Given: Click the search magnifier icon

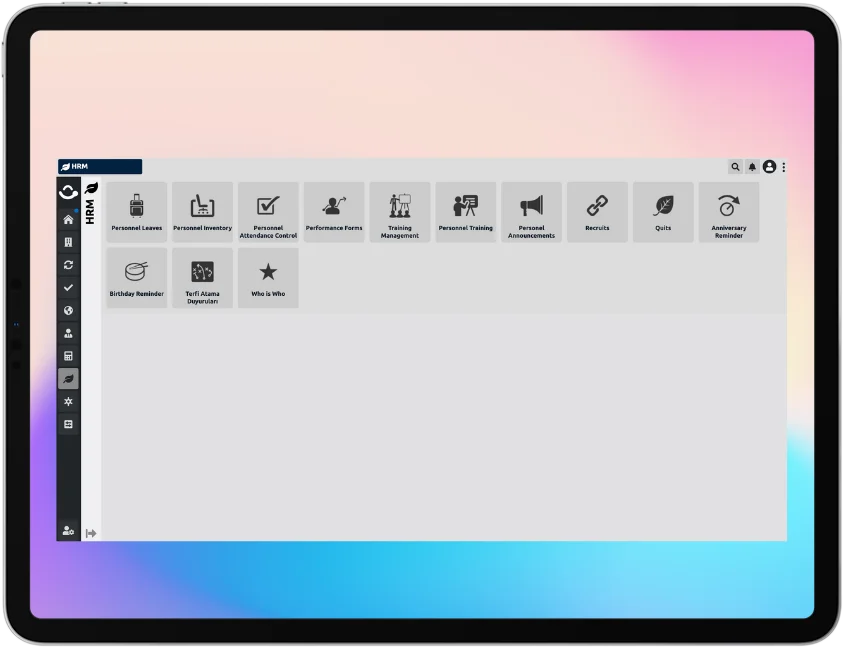Looking at the screenshot, I should [x=736, y=167].
